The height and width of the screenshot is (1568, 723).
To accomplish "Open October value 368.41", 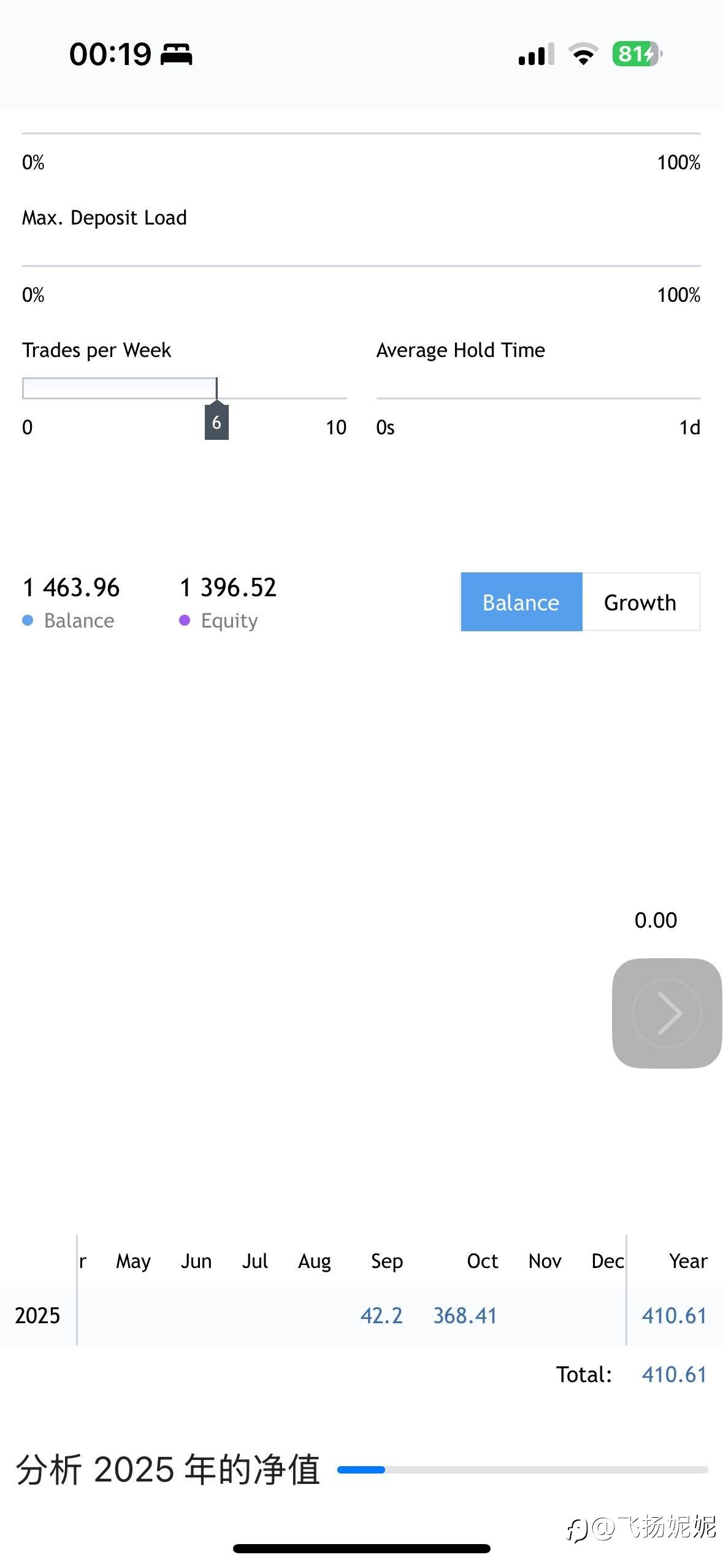I will [x=465, y=1316].
